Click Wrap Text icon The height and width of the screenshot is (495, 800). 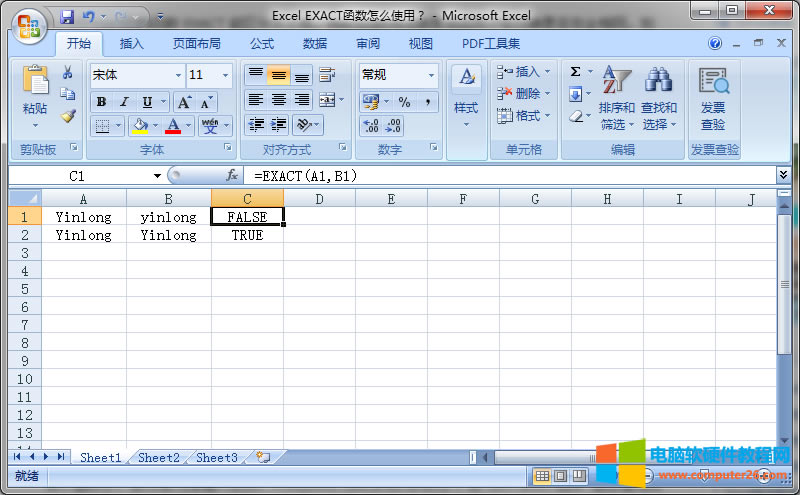[x=327, y=75]
